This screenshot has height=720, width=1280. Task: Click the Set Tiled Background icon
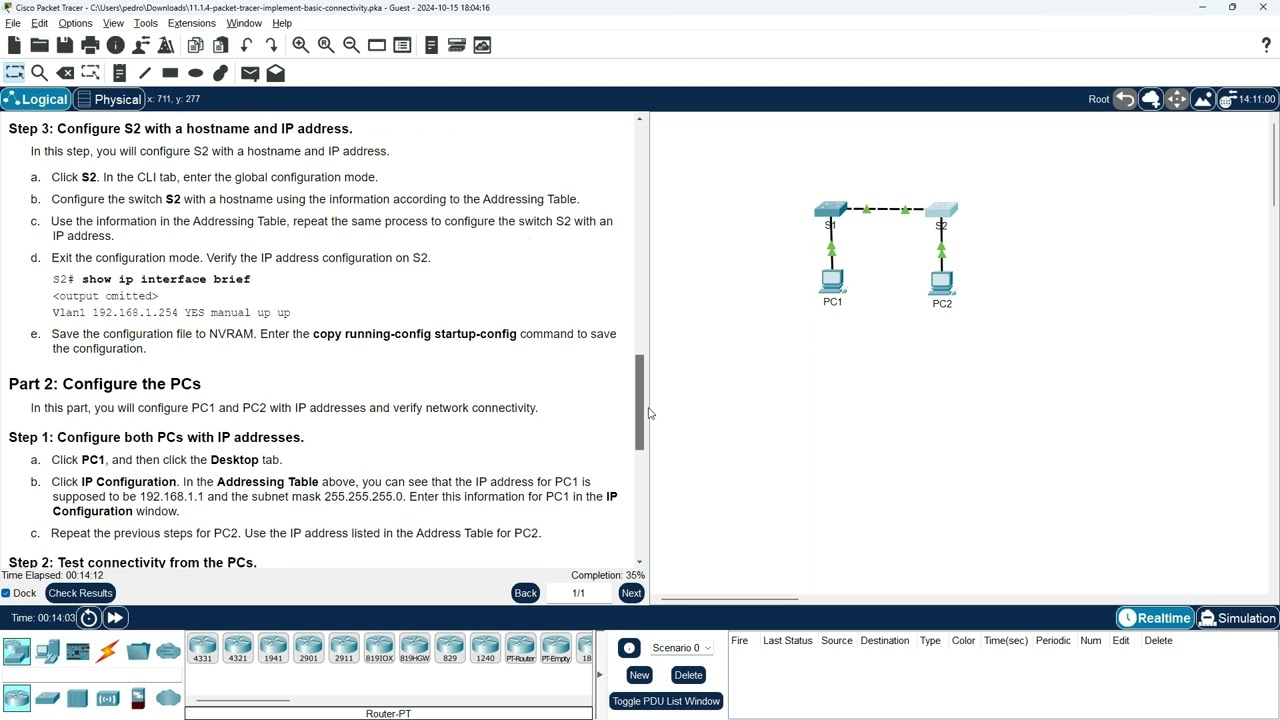(x=1203, y=99)
